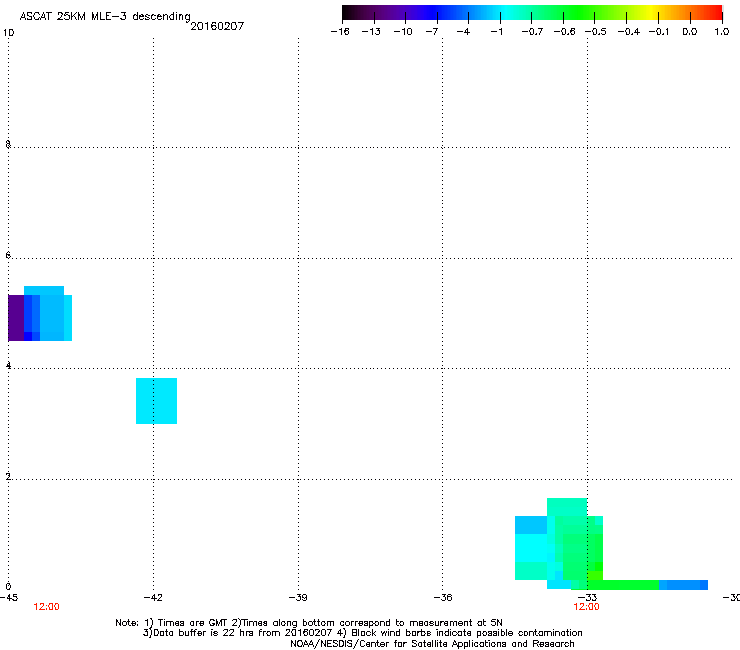Click the latitude label 2 on the y-axis
Image resolution: width=740 pixels, height=650 pixels.
[8, 477]
